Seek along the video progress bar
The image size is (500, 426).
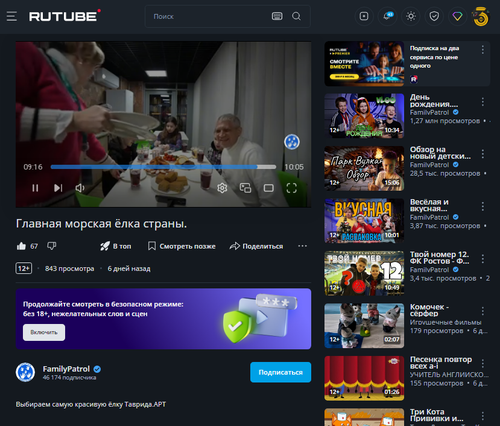pyautogui.click(x=163, y=167)
